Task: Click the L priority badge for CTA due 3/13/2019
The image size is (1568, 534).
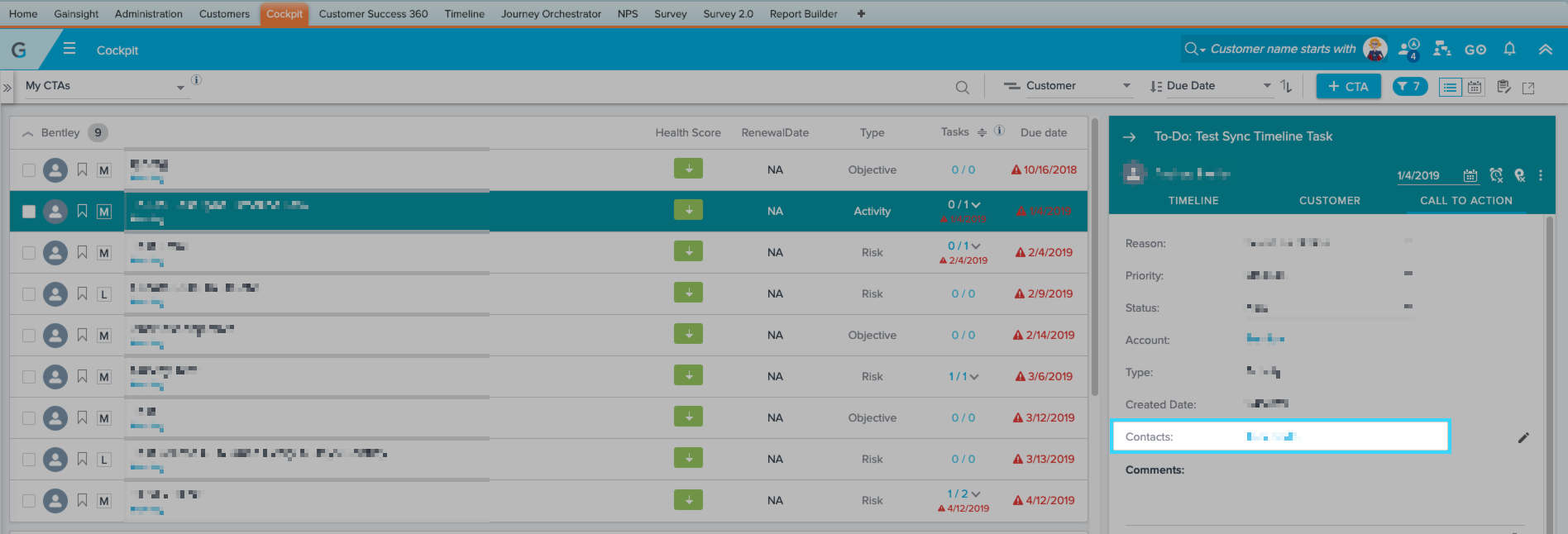Action: (104, 460)
